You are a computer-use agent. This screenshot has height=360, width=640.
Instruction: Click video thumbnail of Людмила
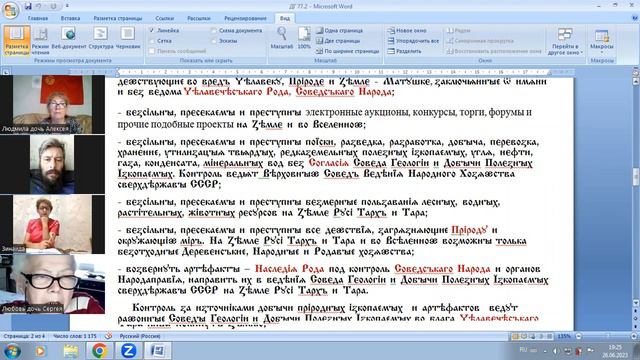(52, 104)
